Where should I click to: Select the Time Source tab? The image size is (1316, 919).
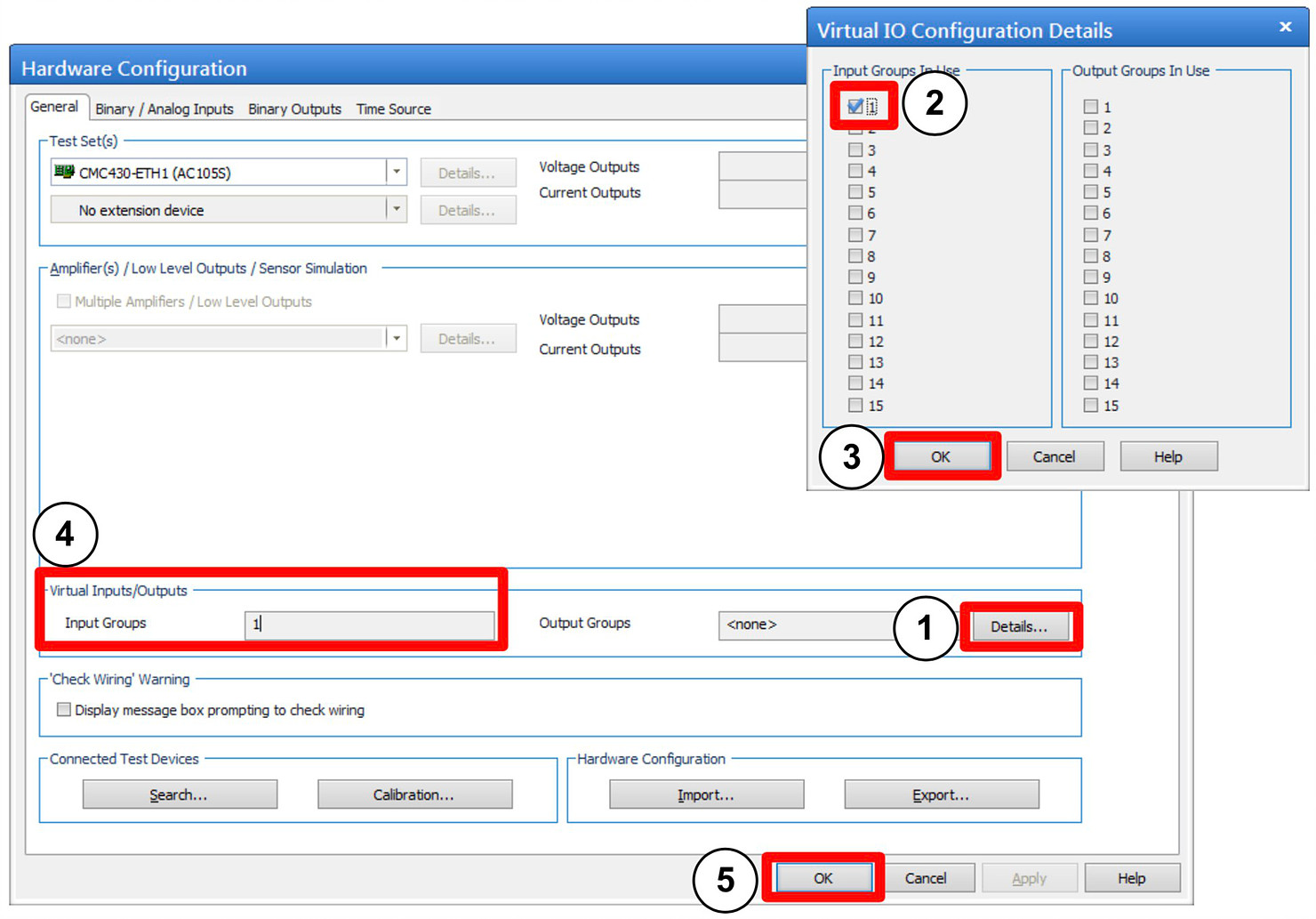[394, 109]
